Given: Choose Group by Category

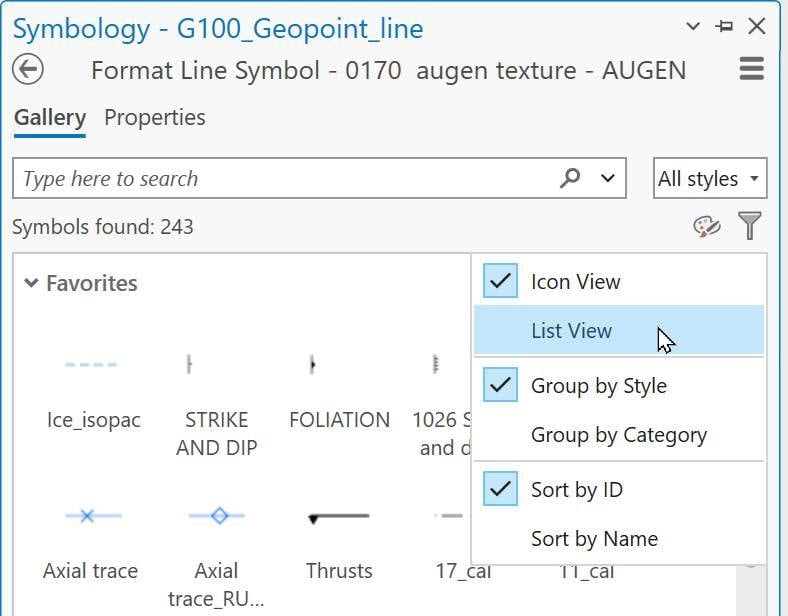Looking at the screenshot, I should [619, 435].
